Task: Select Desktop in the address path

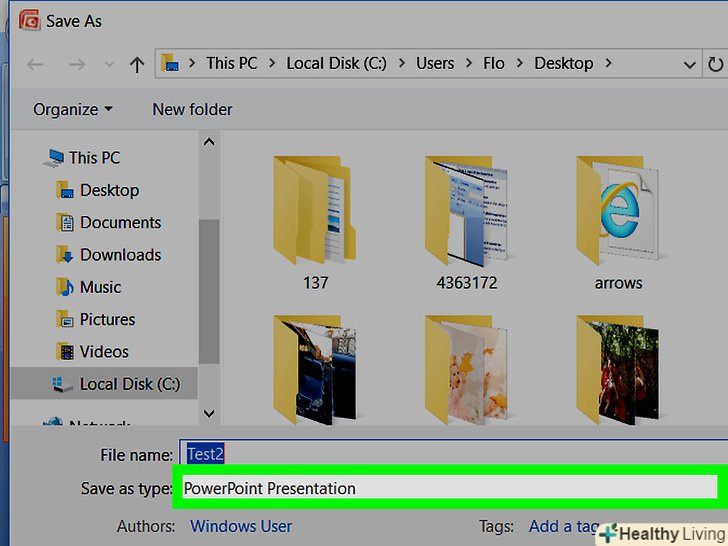Action: pyautogui.click(x=564, y=63)
